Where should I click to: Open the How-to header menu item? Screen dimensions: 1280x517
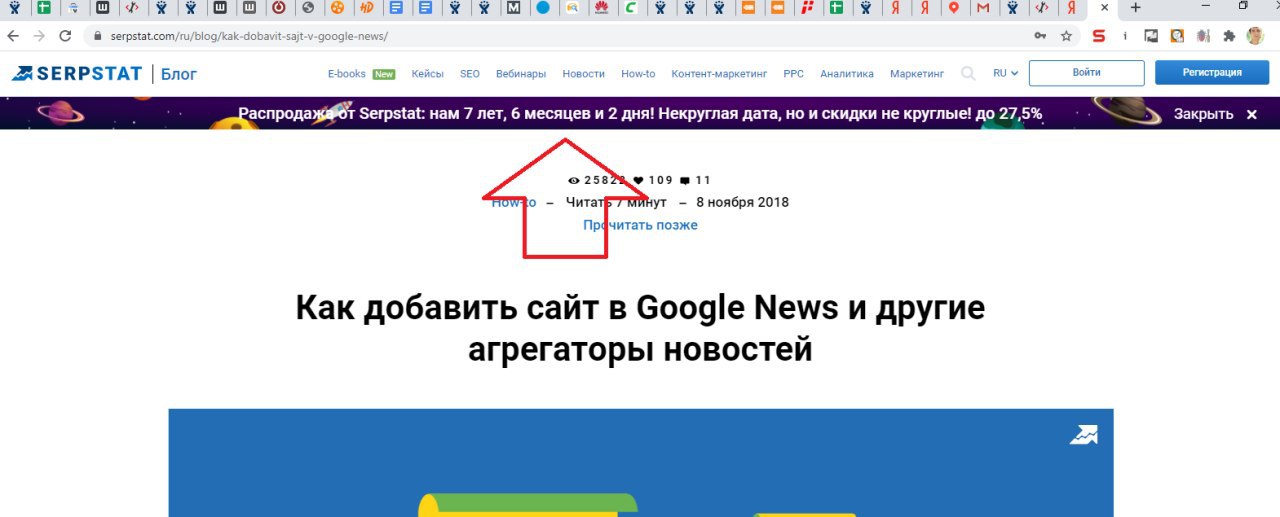tap(638, 73)
